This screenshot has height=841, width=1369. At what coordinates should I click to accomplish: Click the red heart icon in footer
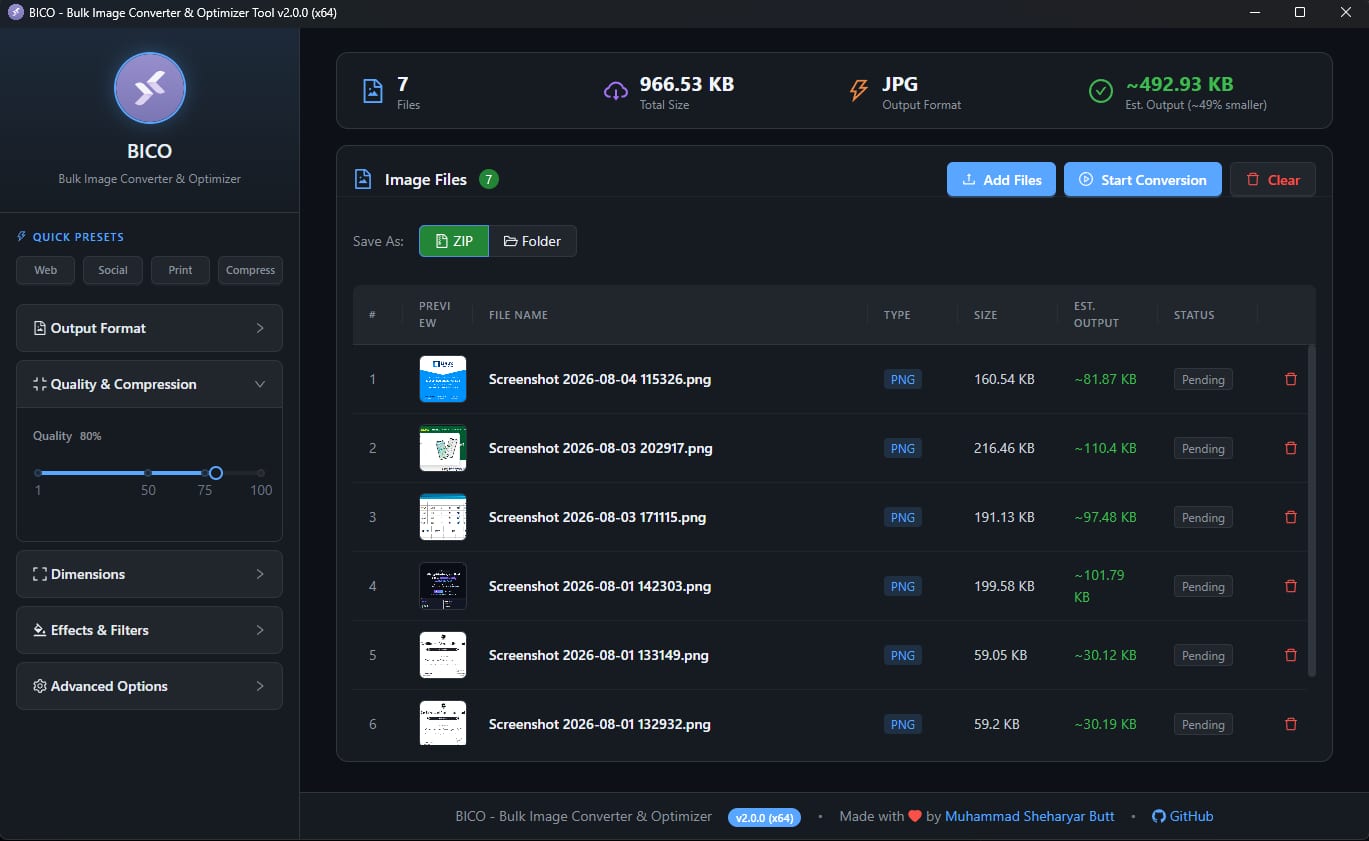point(914,816)
